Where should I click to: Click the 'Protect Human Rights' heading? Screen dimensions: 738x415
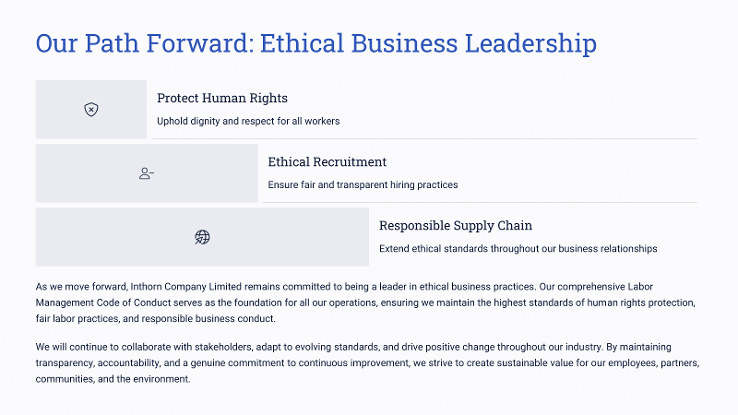222,98
